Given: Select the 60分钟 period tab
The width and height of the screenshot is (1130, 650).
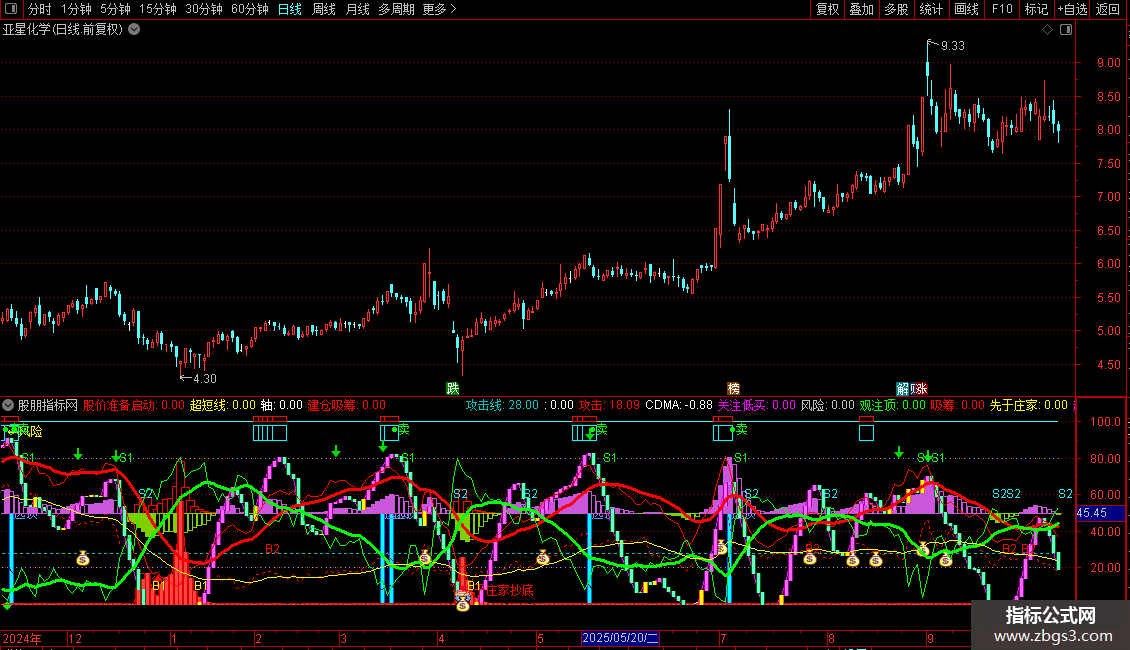Looking at the screenshot, I should point(250,9).
